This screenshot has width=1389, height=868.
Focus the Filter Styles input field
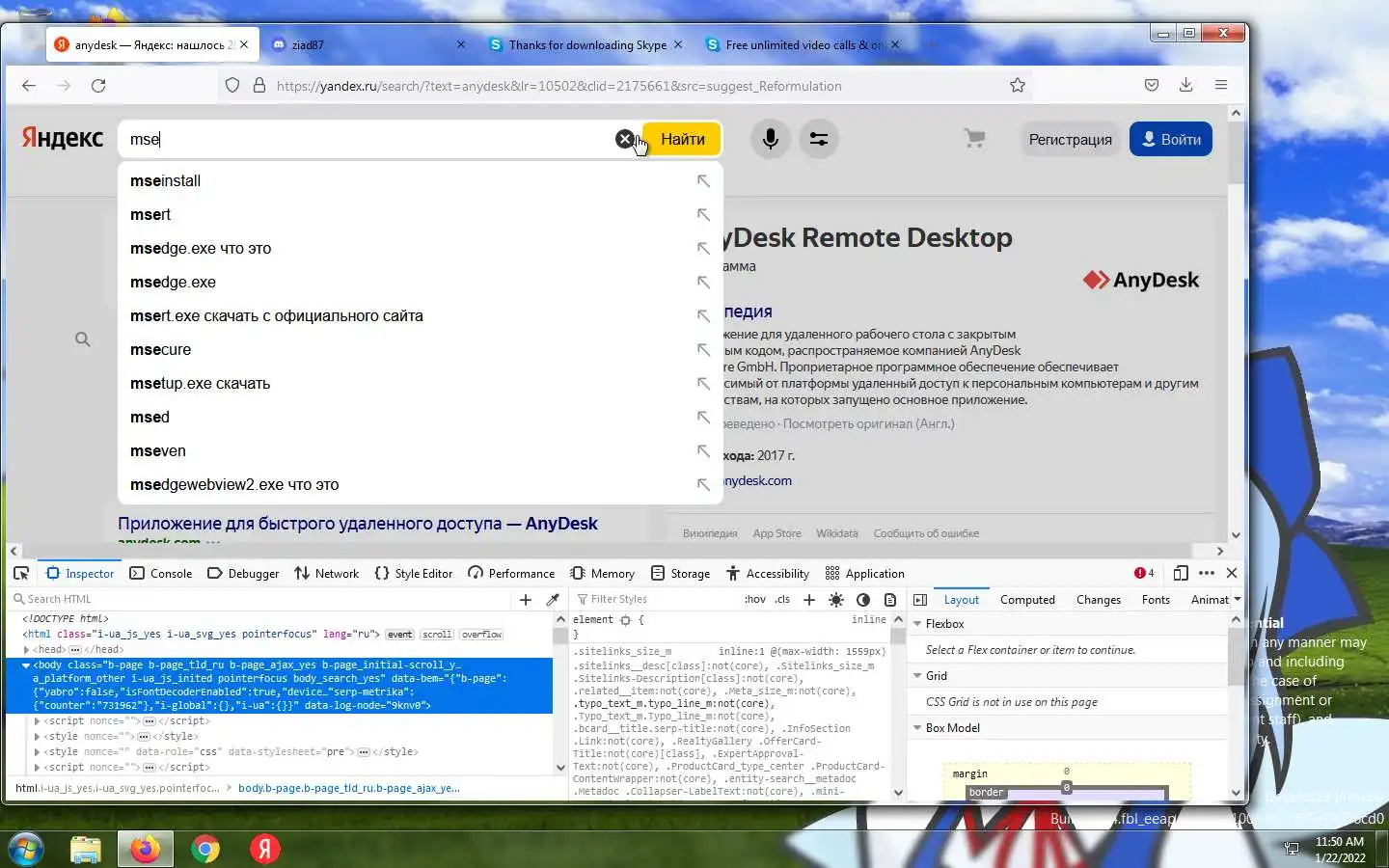pos(658,600)
